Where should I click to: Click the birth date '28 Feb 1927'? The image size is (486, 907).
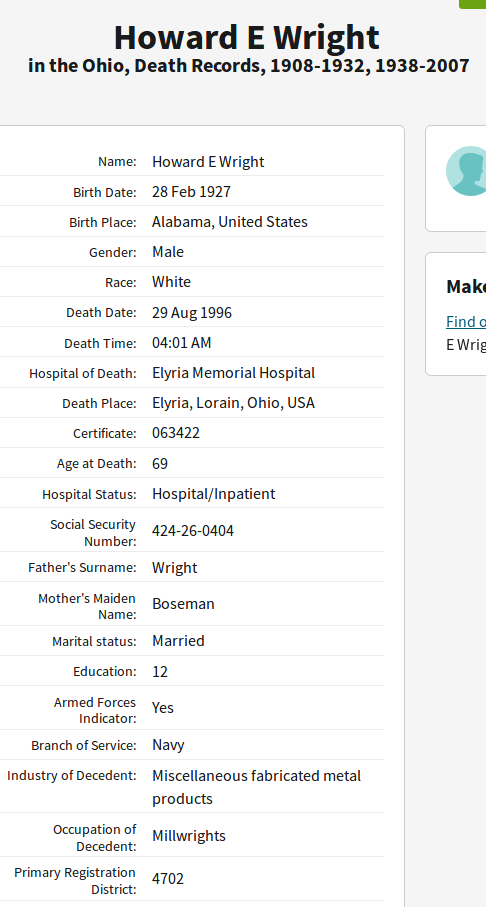[192, 191]
